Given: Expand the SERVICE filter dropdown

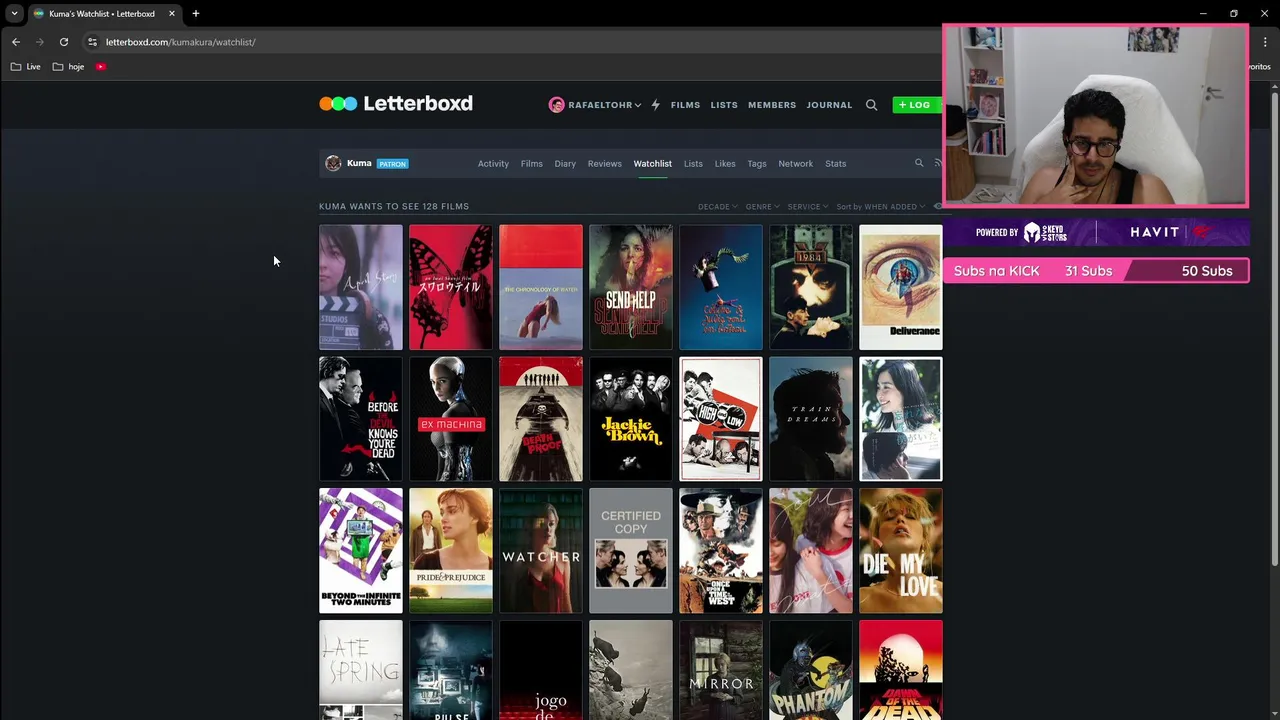Looking at the screenshot, I should point(808,207).
